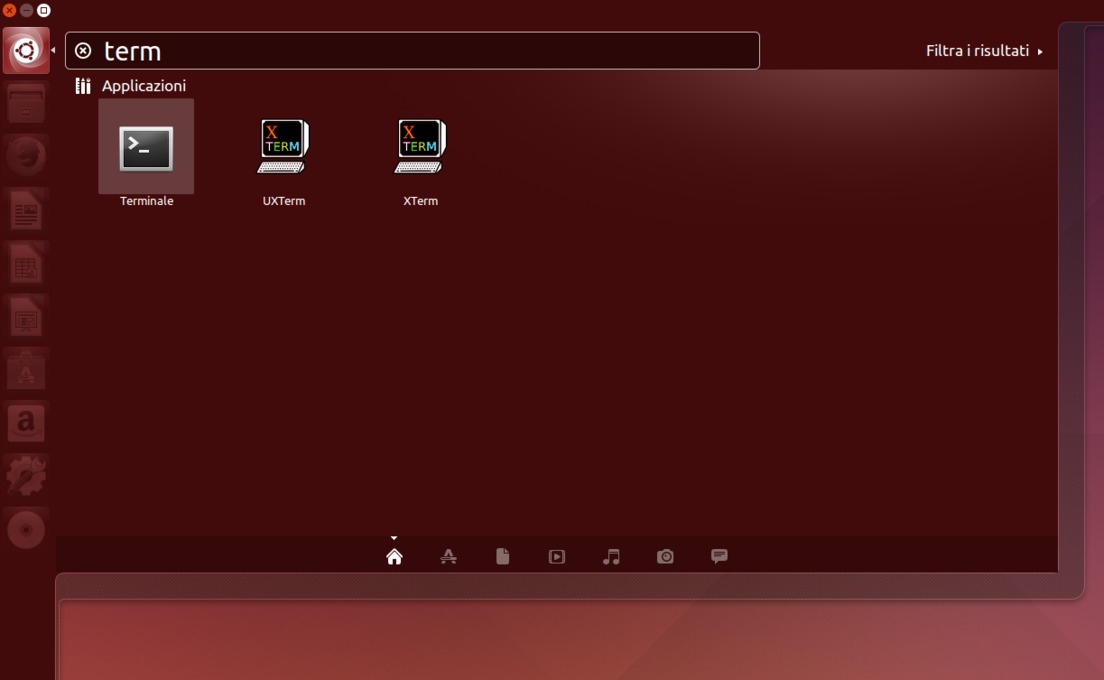Switch to the Files lens
1104x680 pixels.
click(503, 557)
